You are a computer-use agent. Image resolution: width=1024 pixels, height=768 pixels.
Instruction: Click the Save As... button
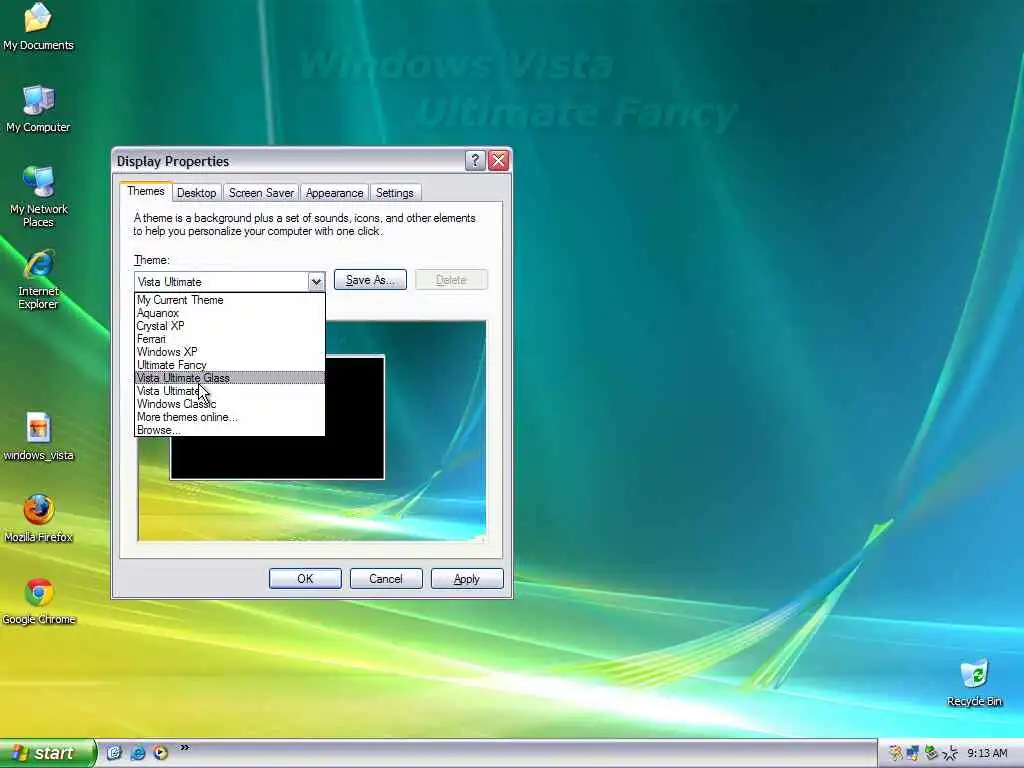coord(370,280)
